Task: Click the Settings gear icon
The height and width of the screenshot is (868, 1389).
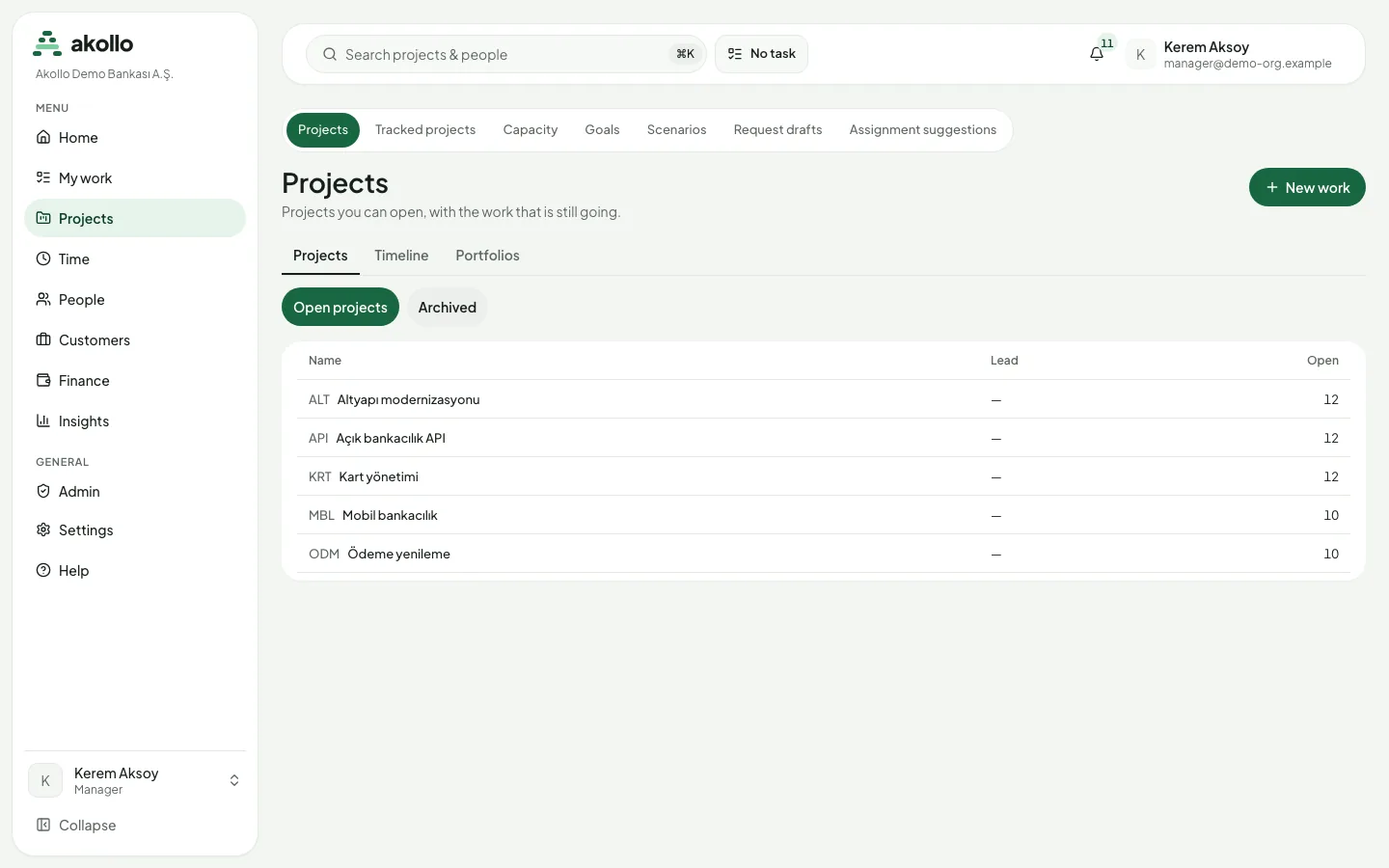Action: point(43,529)
